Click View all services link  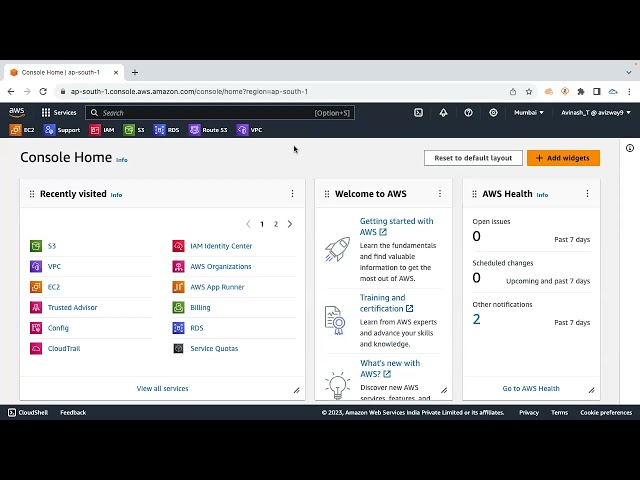coord(162,389)
